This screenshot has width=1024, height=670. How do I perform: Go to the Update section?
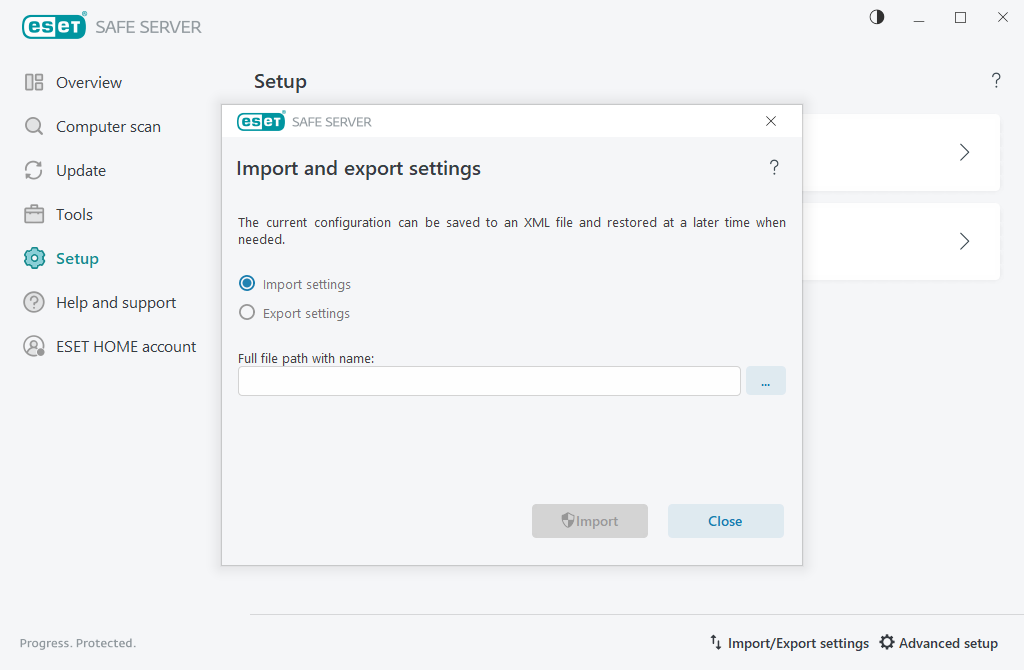[81, 170]
